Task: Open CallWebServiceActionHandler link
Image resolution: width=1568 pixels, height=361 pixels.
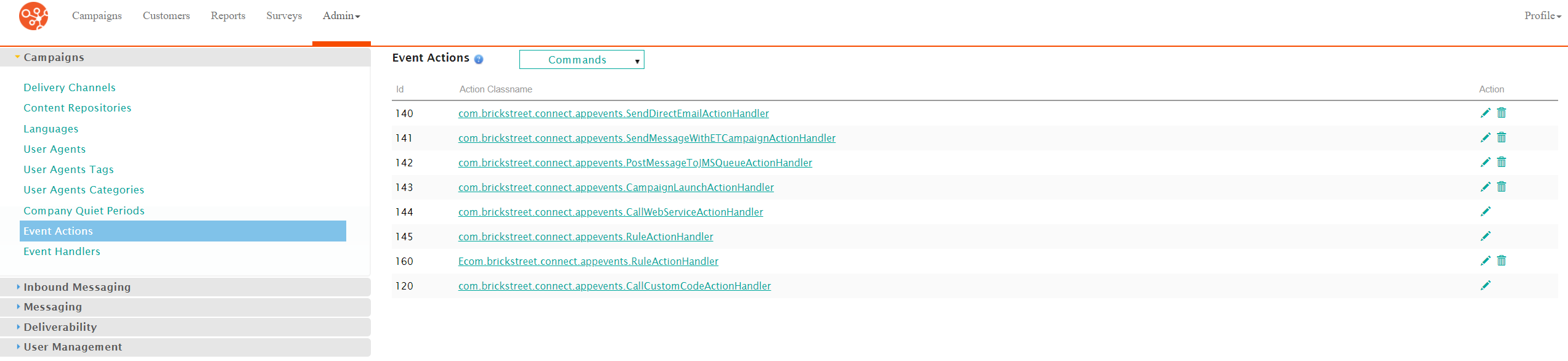Action: tap(611, 212)
